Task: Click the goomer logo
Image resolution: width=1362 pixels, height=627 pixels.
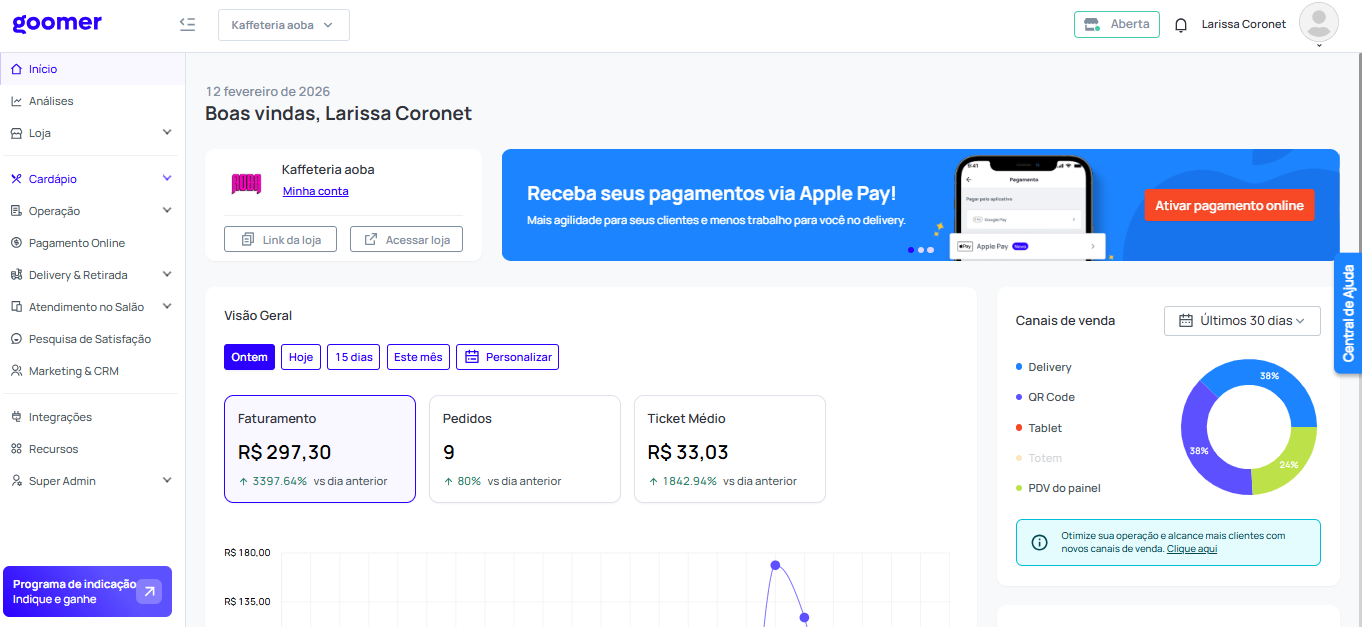Action: (x=57, y=23)
